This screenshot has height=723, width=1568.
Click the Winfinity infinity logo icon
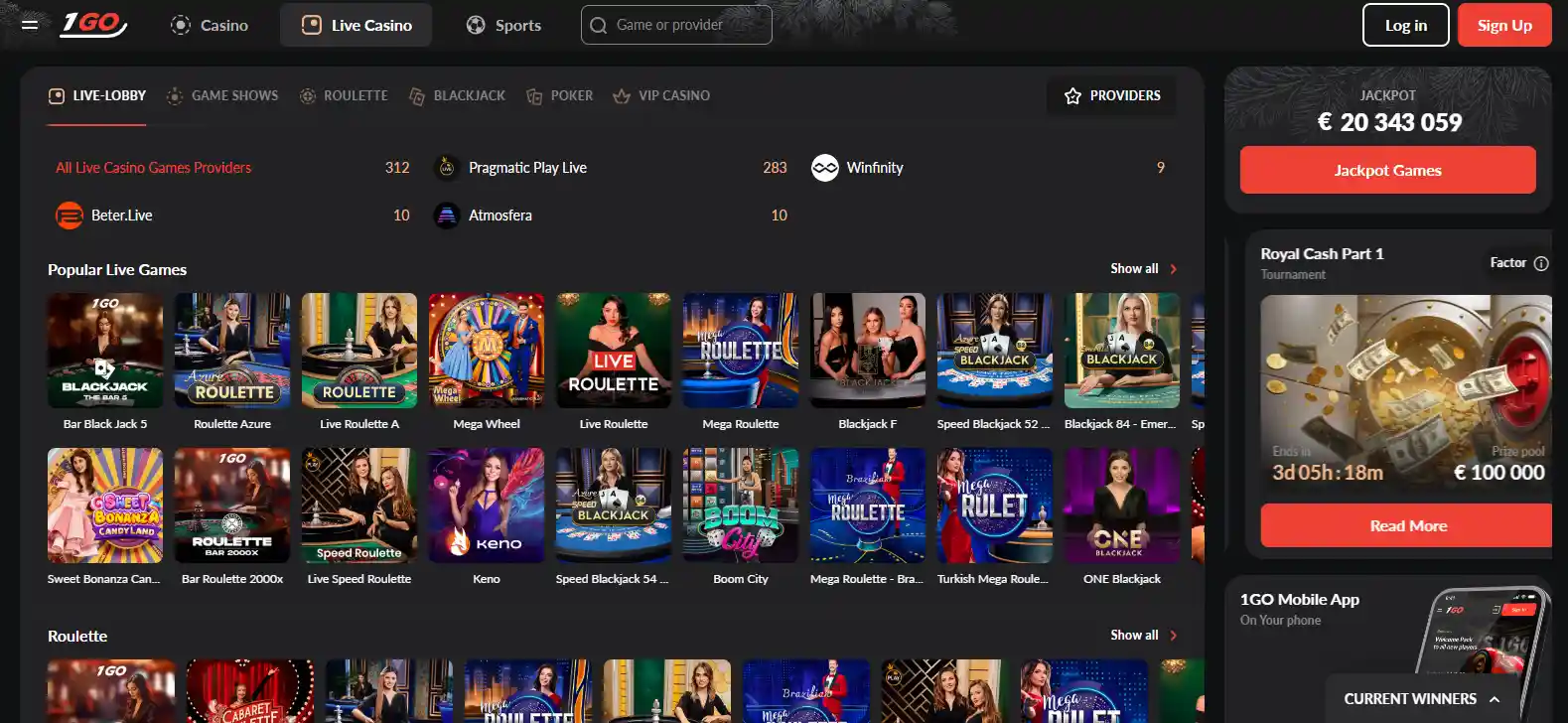[x=825, y=168]
